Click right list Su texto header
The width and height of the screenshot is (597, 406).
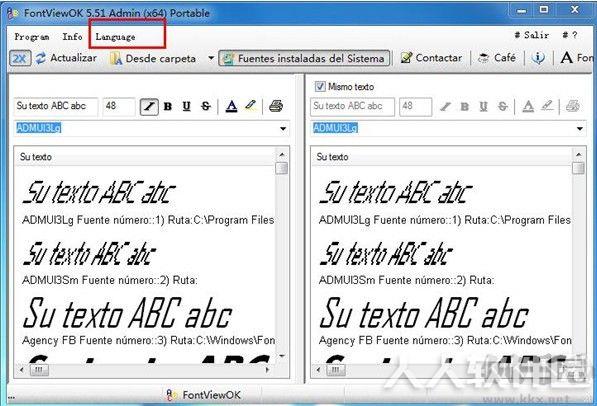click(442, 157)
